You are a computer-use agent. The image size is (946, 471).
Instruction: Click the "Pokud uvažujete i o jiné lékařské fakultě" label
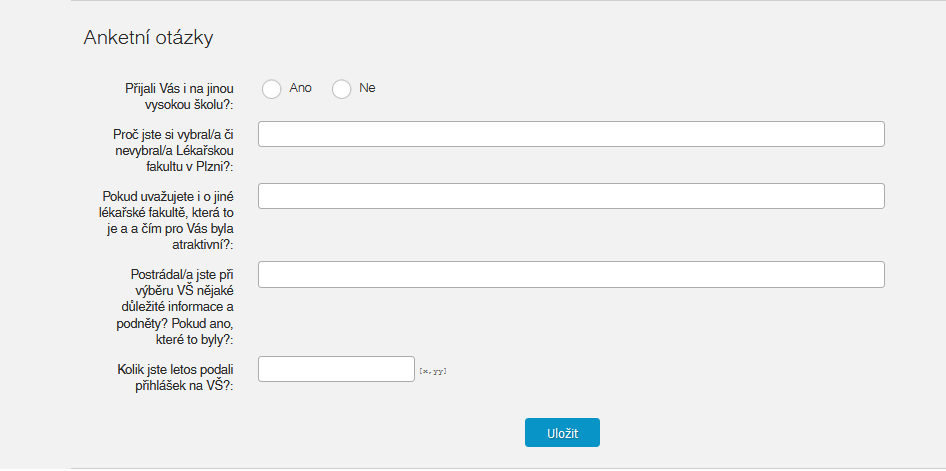(x=168, y=219)
